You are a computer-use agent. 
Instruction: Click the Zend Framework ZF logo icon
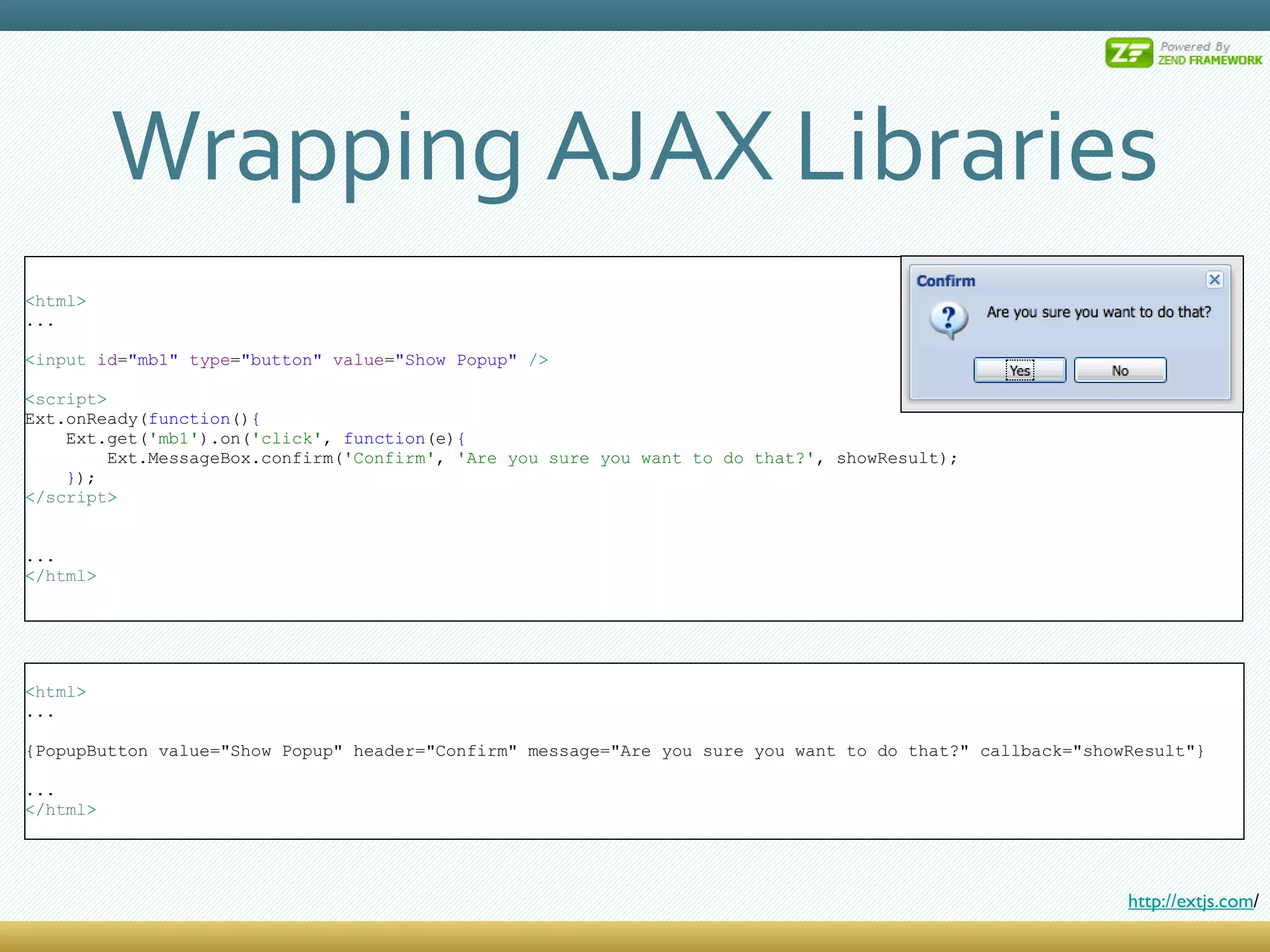[x=1129, y=53]
